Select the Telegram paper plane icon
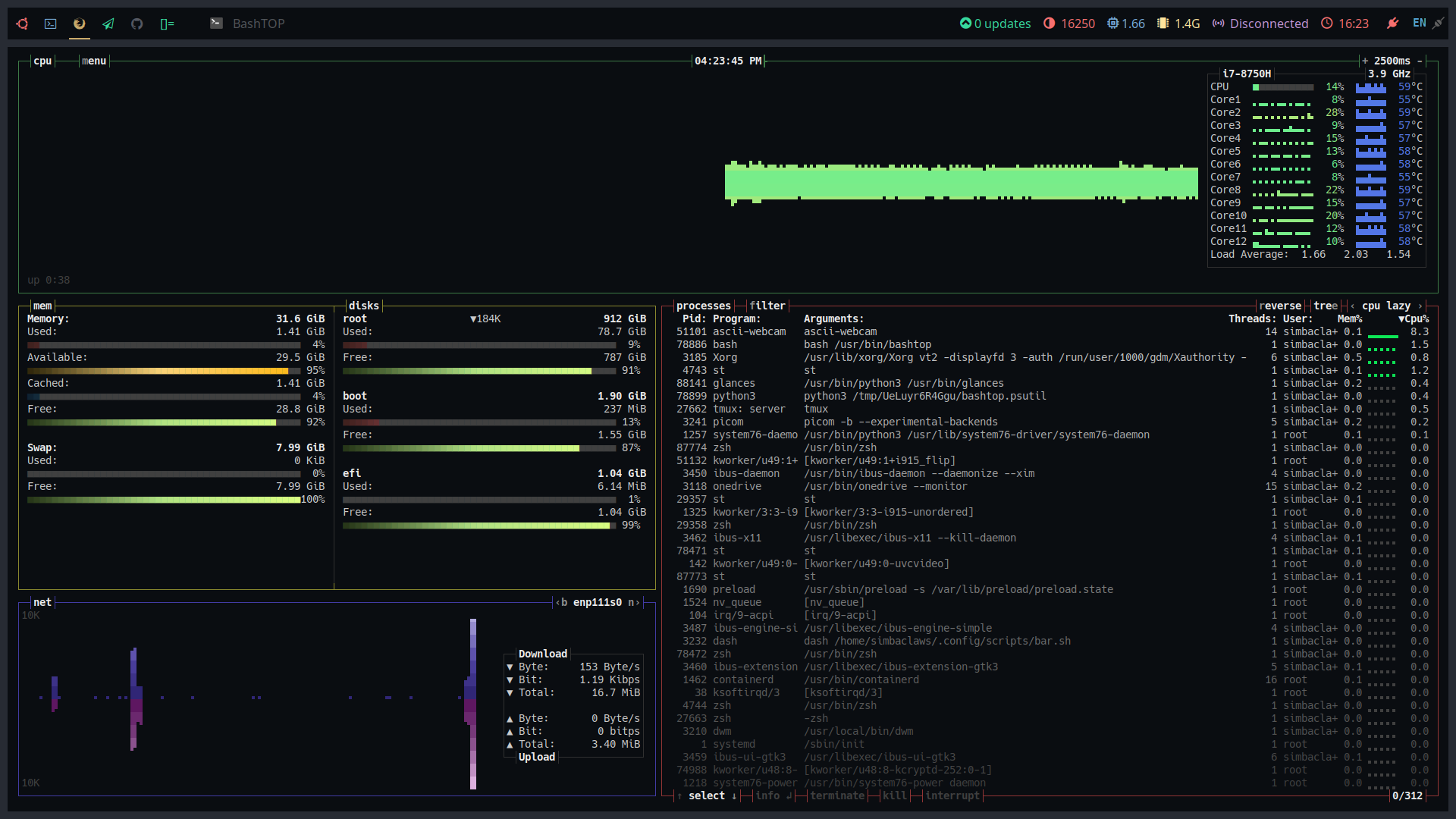 108,24
